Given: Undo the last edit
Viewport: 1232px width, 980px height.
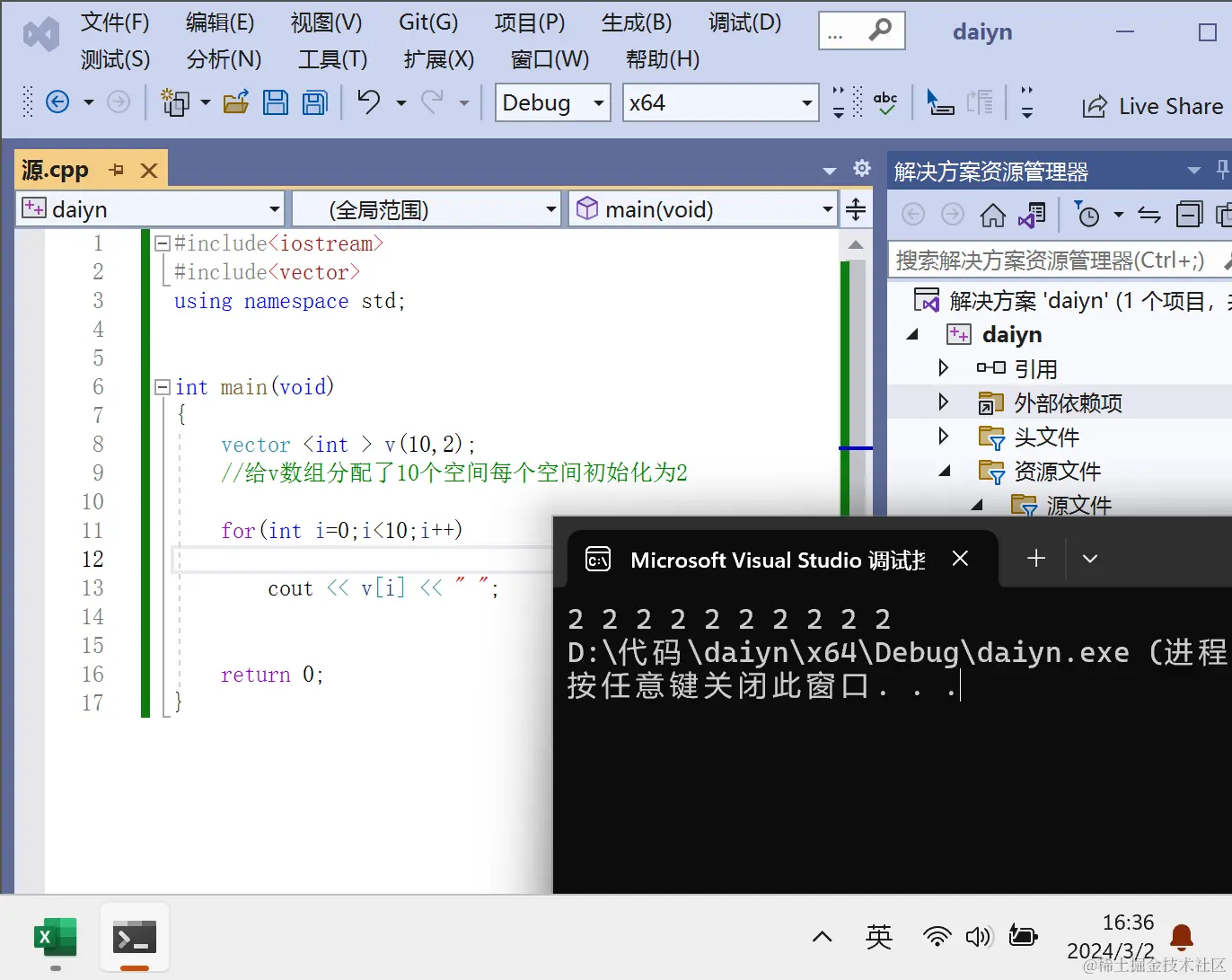Looking at the screenshot, I should (x=369, y=102).
